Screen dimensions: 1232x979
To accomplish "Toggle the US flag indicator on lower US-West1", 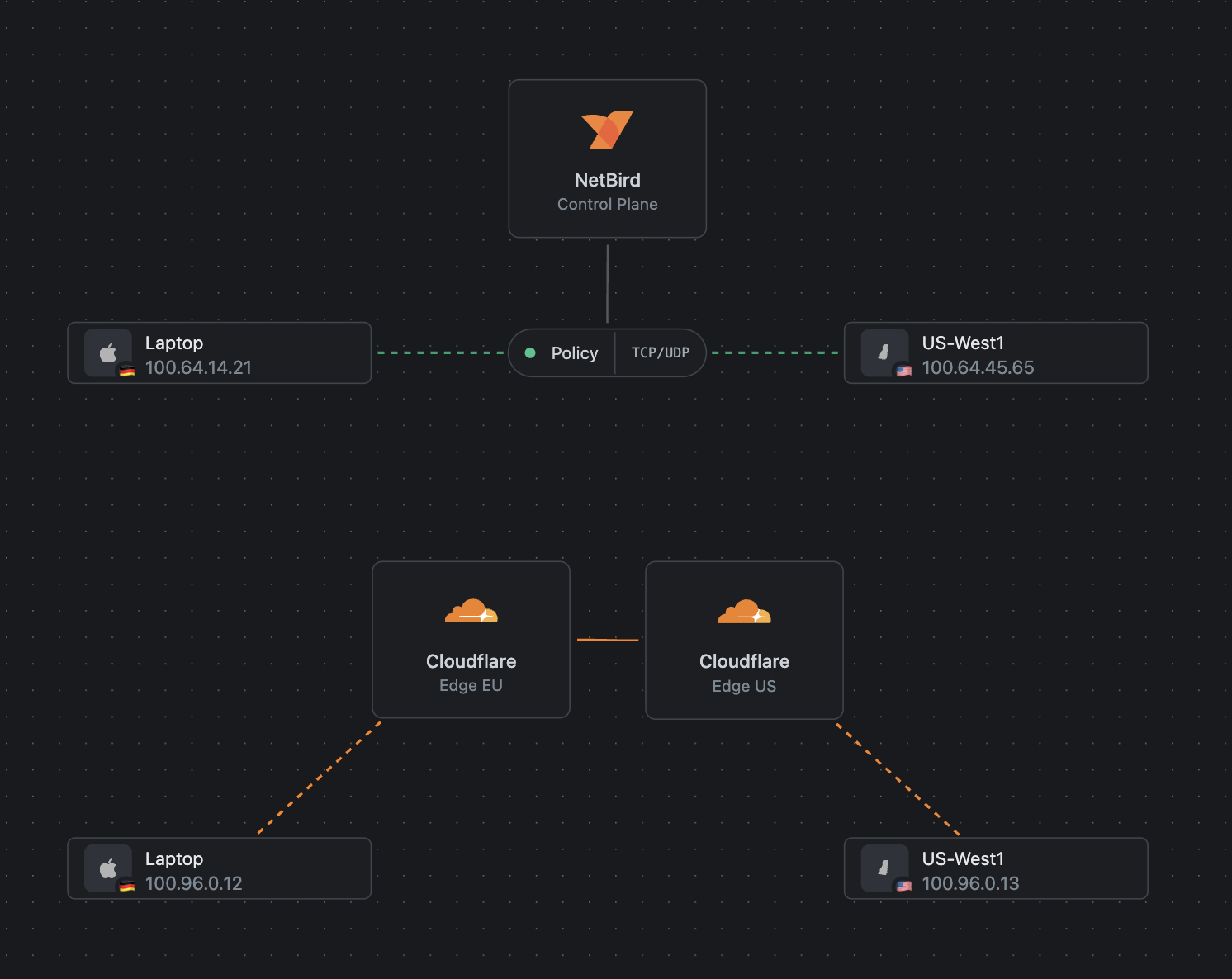I will point(904,887).
